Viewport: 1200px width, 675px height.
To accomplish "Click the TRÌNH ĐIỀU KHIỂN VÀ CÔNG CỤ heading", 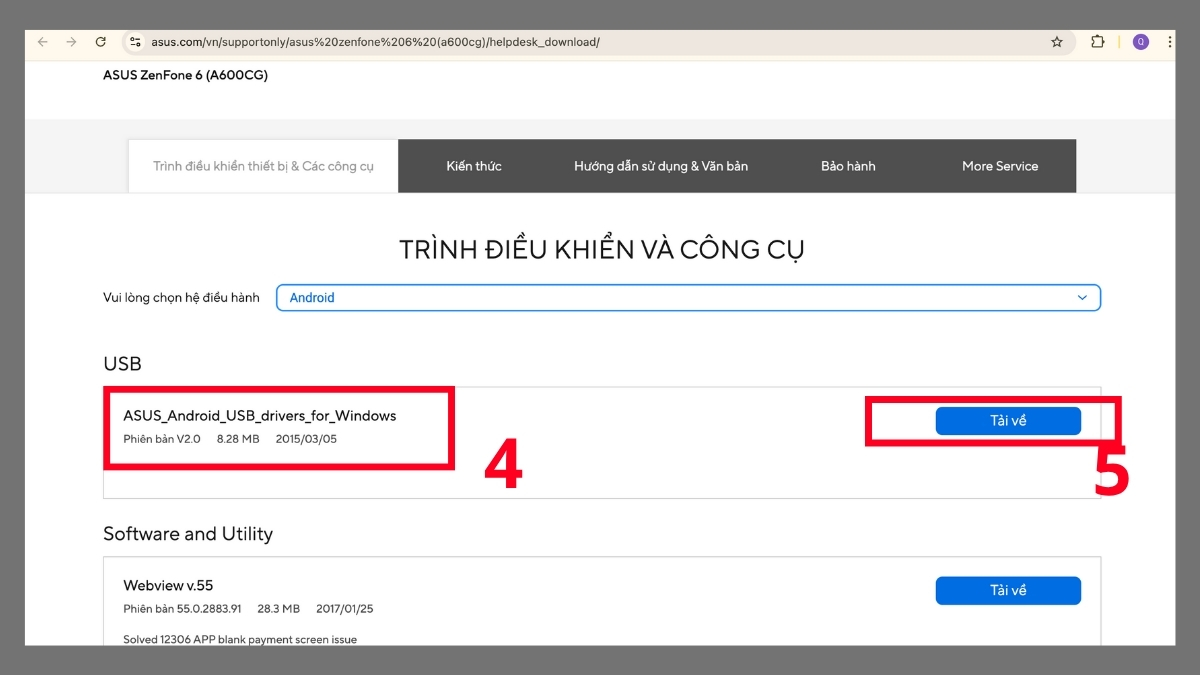I will coord(601,249).
